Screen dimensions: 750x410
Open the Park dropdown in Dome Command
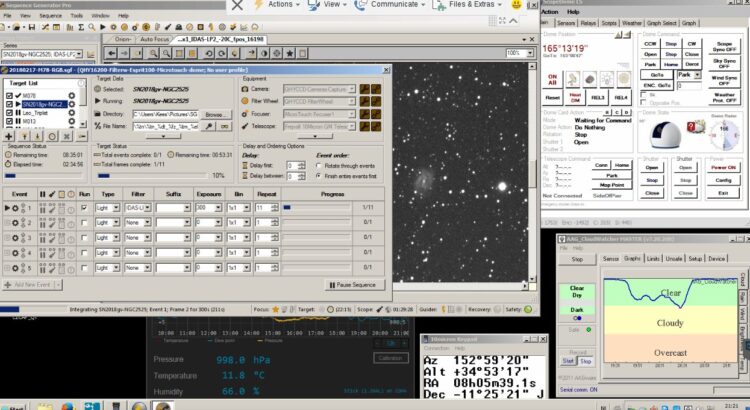point(697,75)
